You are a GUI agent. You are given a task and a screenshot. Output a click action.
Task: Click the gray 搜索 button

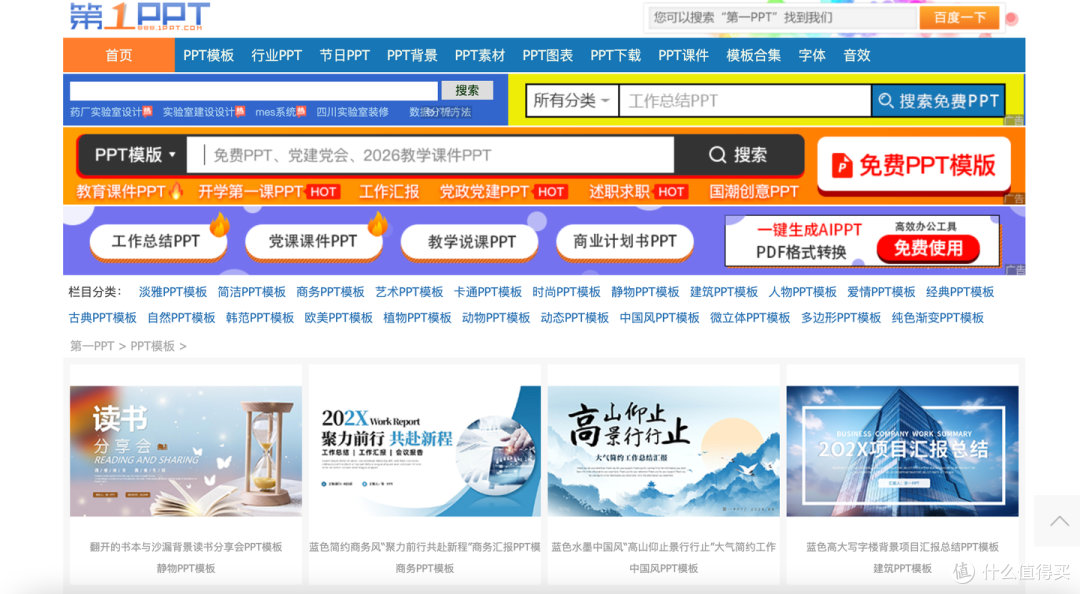tap(467, 90)
